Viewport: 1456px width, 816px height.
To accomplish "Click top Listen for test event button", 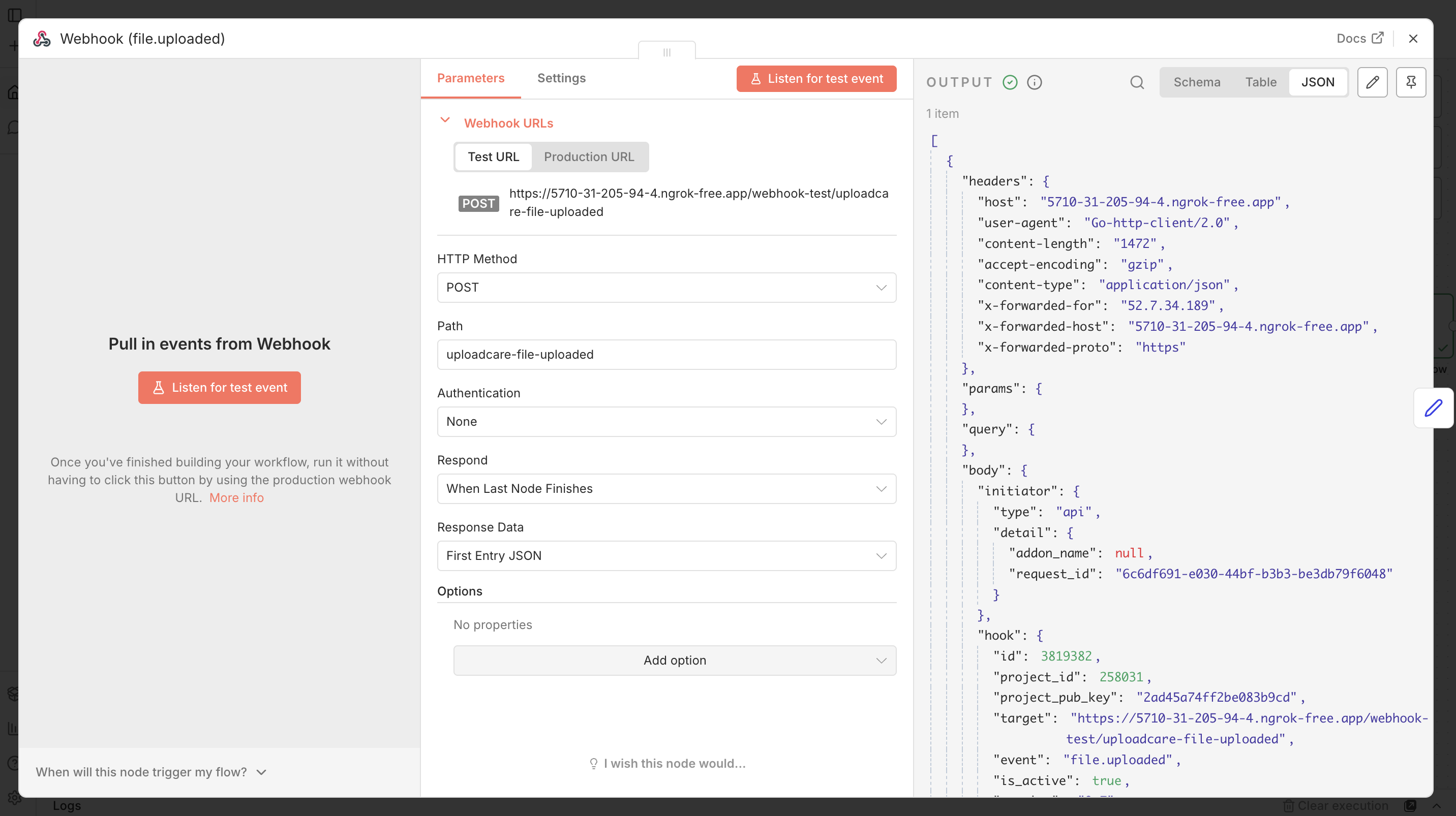I will (x=816, y=78).
